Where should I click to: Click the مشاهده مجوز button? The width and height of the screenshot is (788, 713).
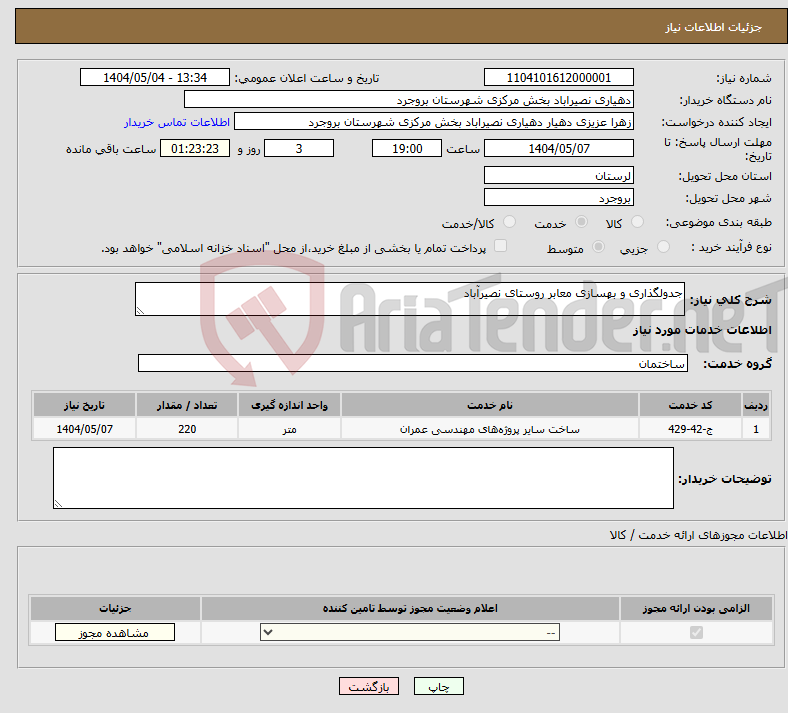[x=115, y=633]
